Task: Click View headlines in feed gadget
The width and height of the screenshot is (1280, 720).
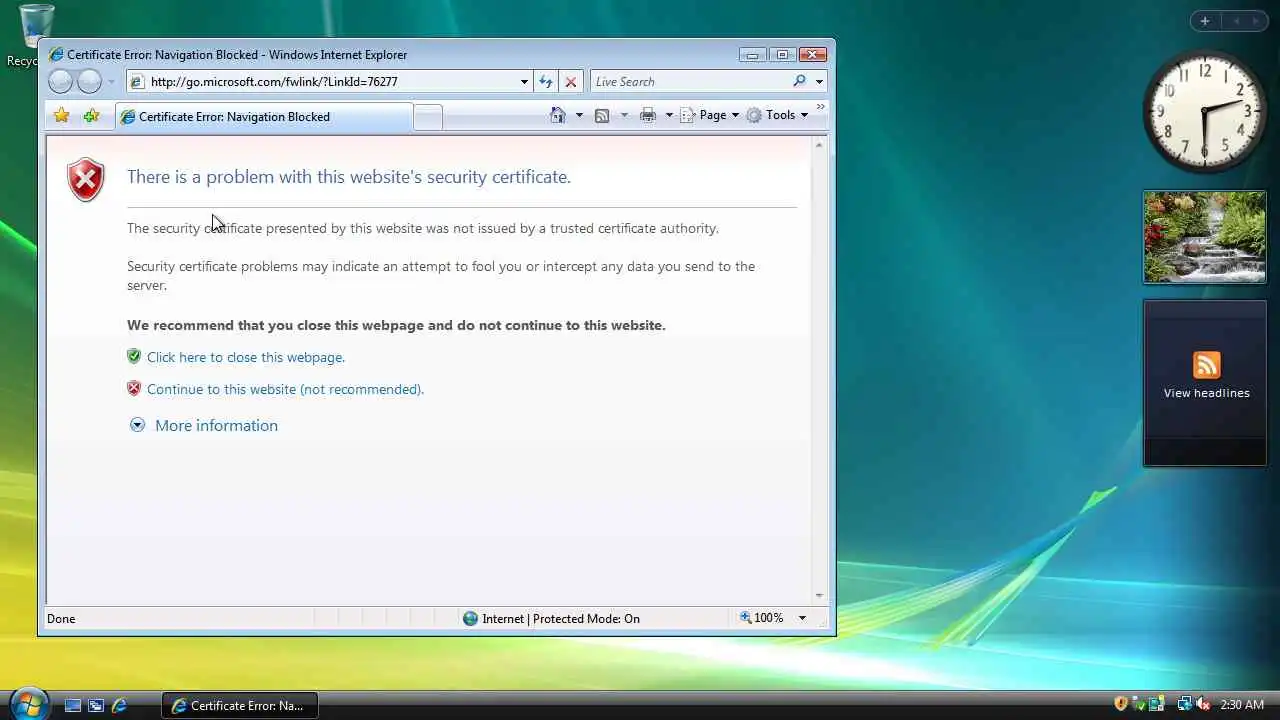Action: point(1206,393)
